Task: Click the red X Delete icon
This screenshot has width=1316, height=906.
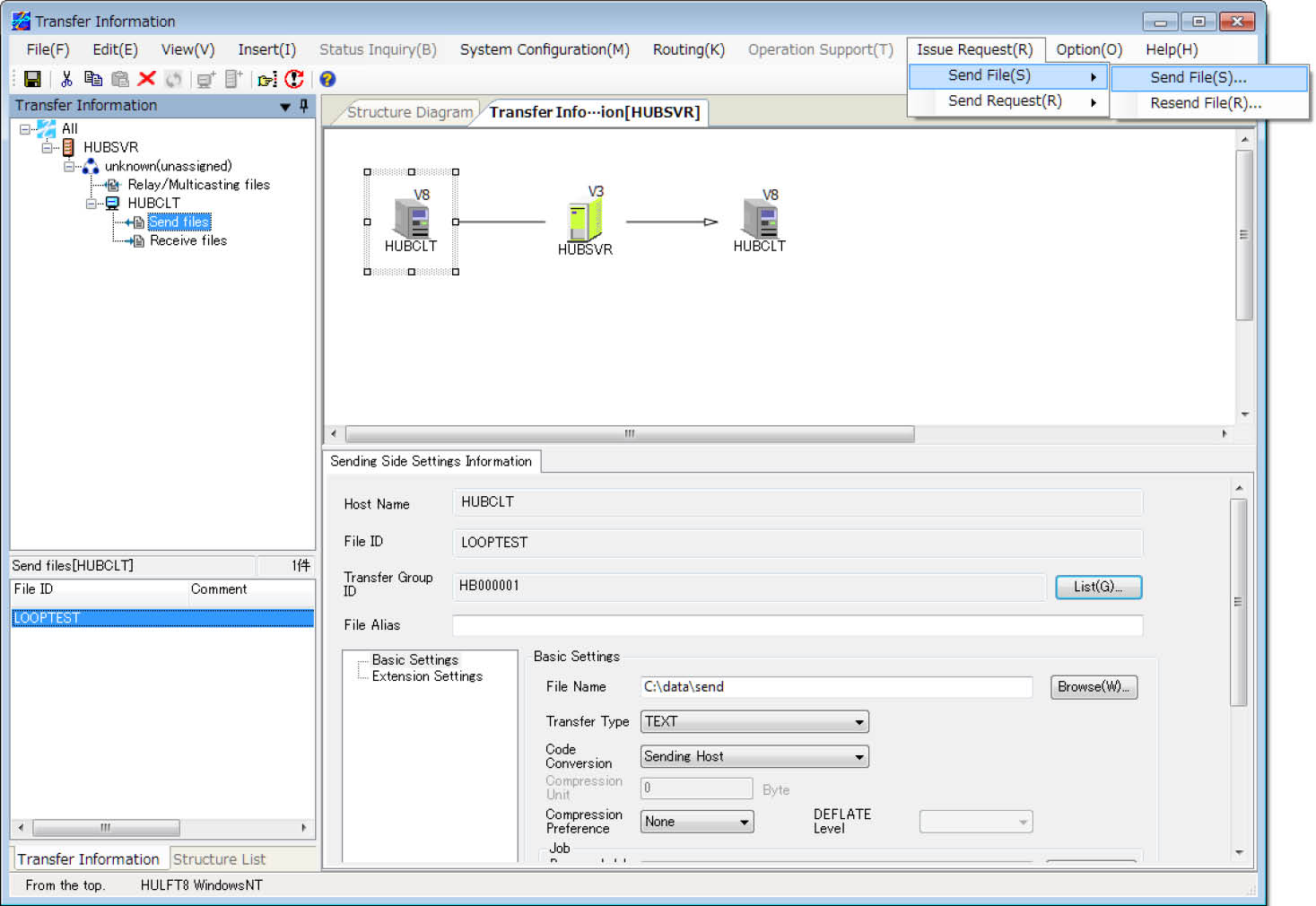Action: [x=147, y=79]
